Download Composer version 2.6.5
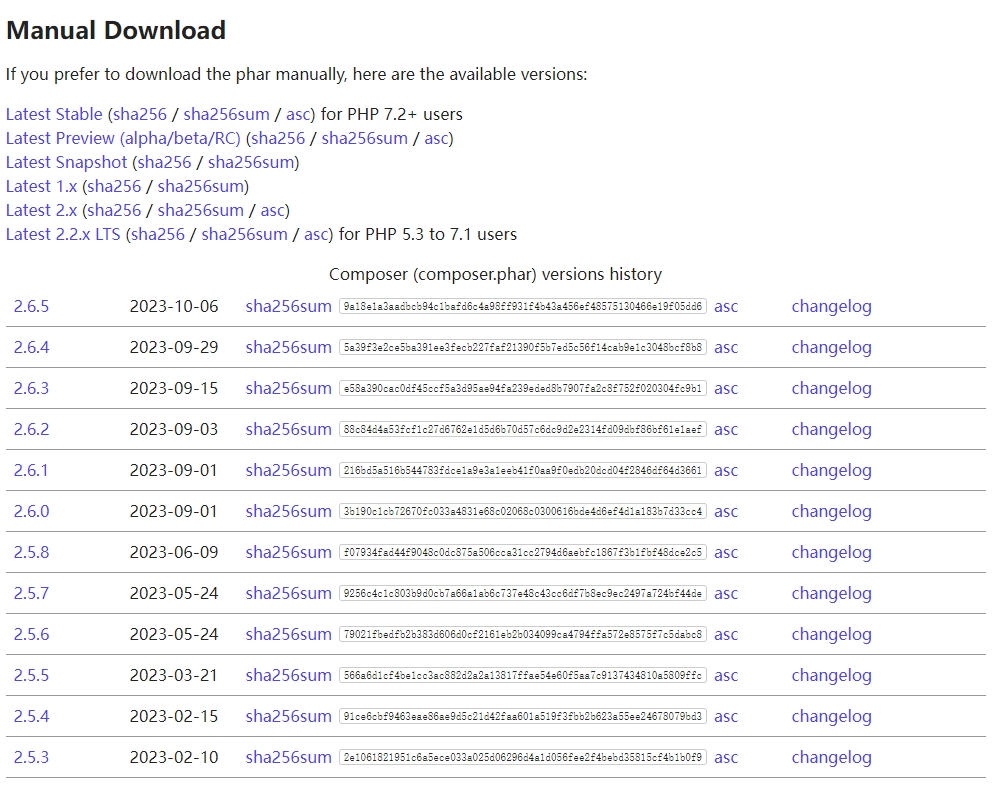 click(x=31, y=306)
